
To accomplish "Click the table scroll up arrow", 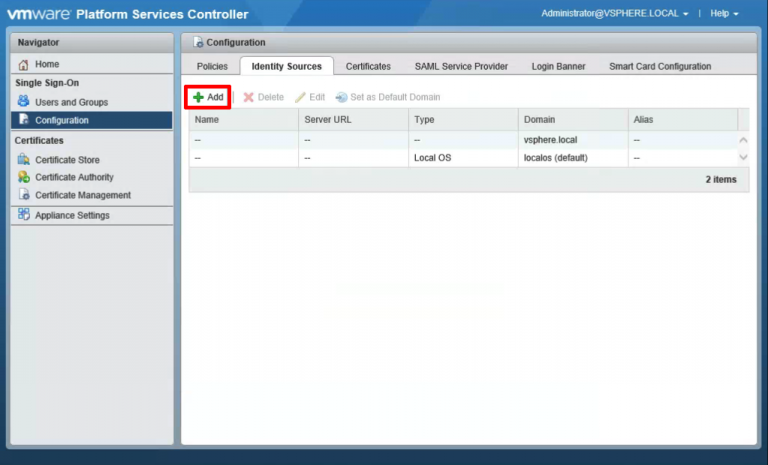I will tap(744, 140).
